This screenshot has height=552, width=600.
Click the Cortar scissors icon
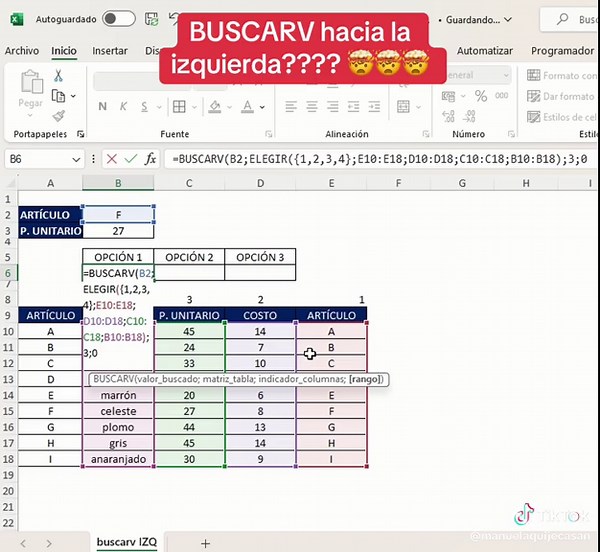59,75
